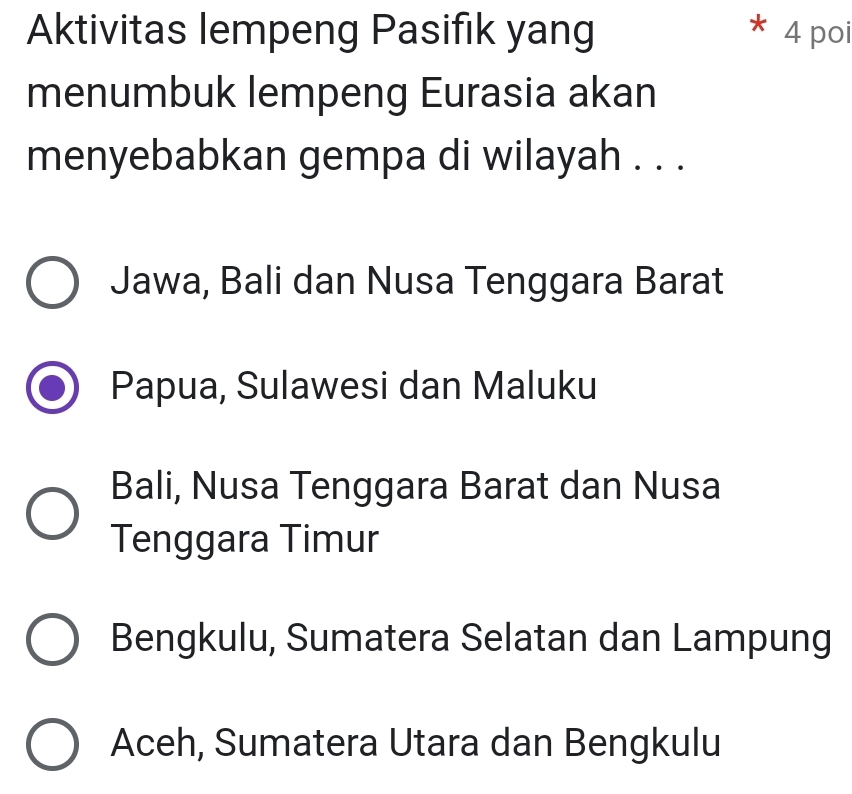Click the label text 'Jawa, Bali dan Nusa Tenggara Barat'
Screen dimensions: 852x794
click(417, 282)
